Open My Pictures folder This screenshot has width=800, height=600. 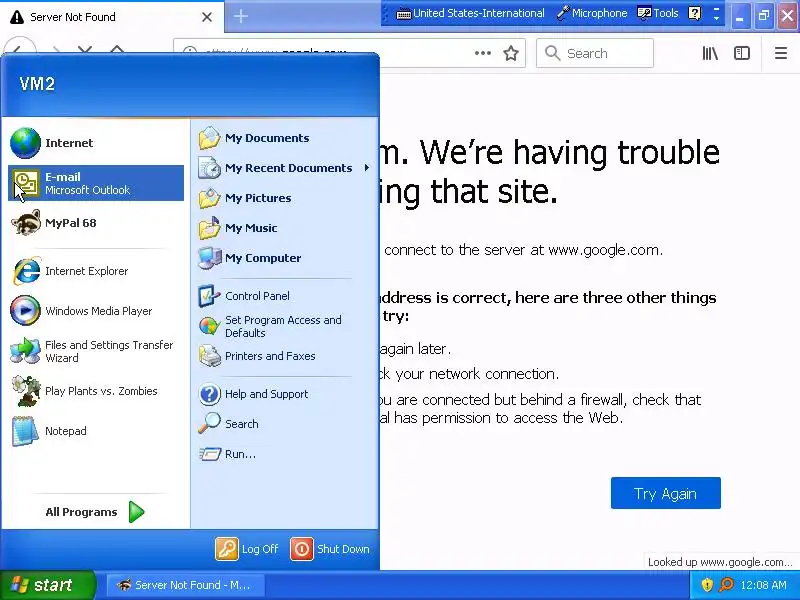(286, 198)
